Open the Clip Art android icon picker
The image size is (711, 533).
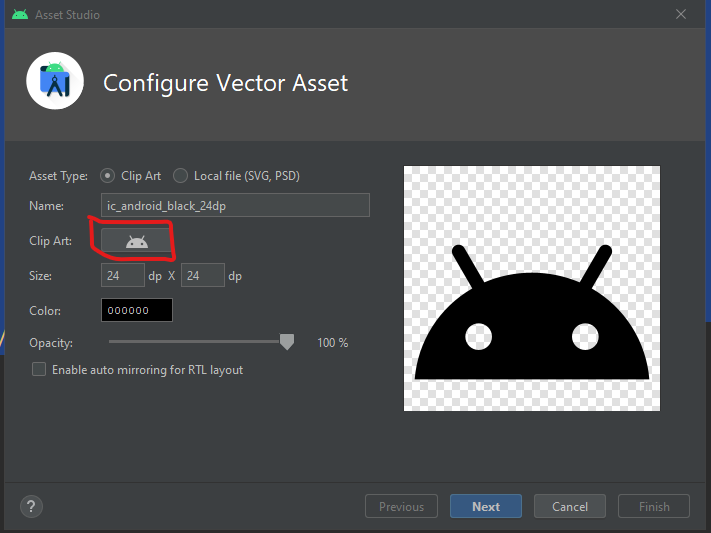coord(136,241)
